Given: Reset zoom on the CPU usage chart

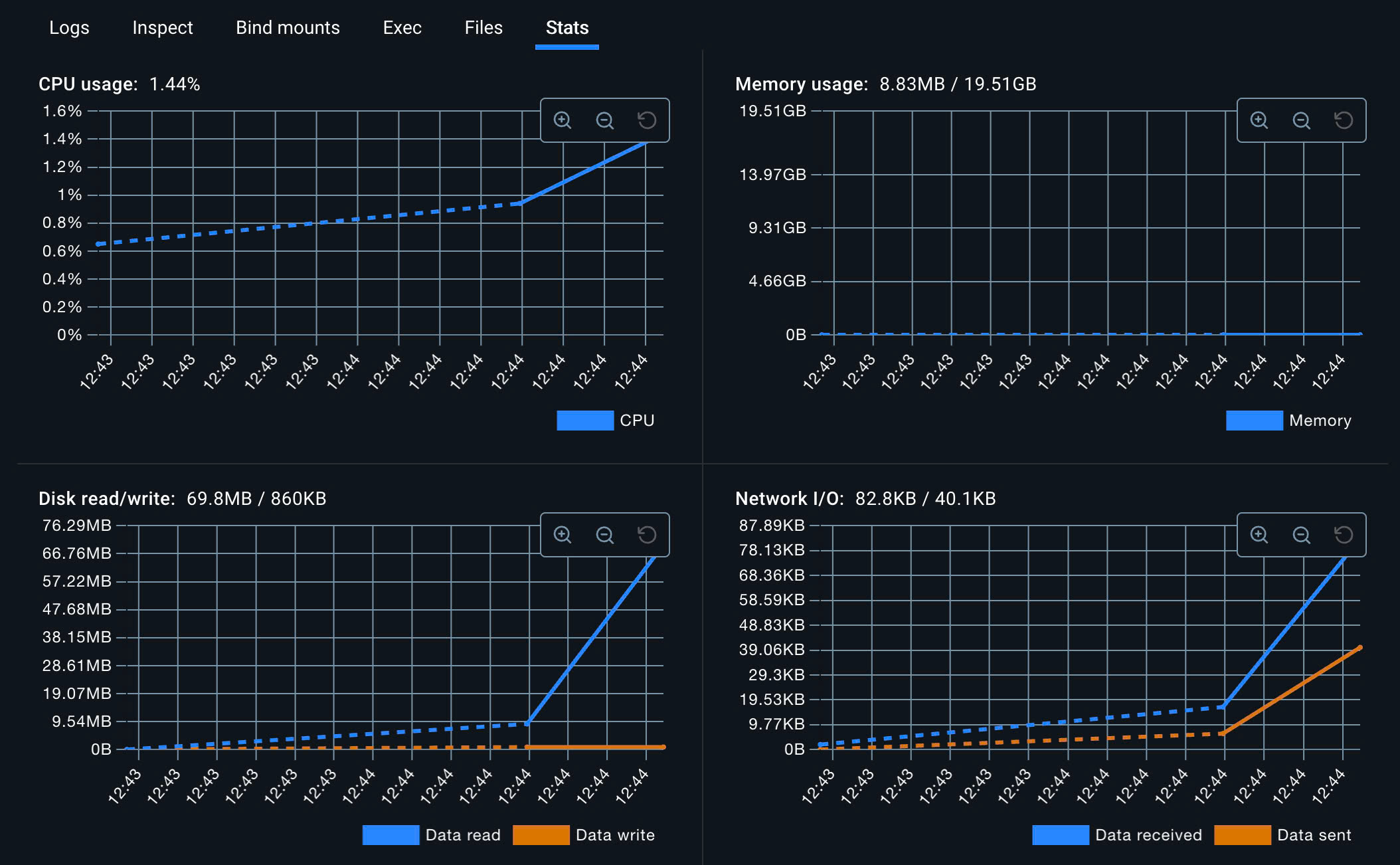Looking at the screenshot, I should [x=647, y=120].
